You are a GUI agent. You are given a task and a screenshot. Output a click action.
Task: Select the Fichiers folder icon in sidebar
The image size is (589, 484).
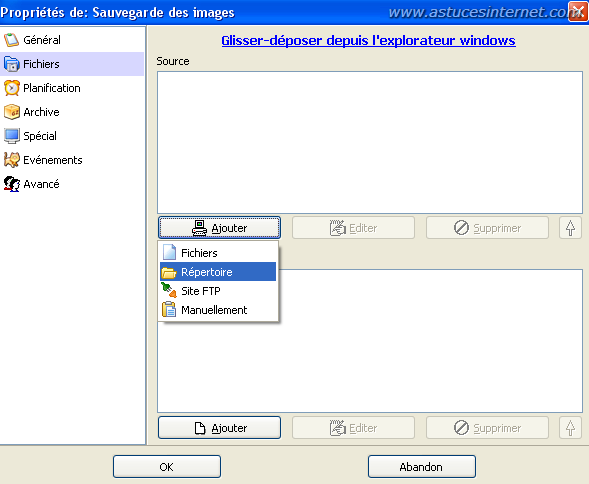(11, 64)
